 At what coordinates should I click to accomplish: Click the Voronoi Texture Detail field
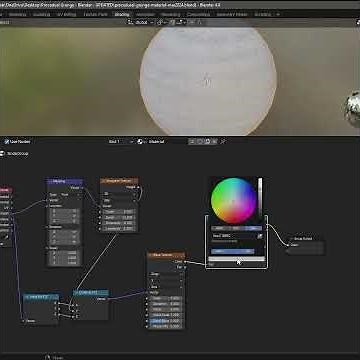pos(119,217)
